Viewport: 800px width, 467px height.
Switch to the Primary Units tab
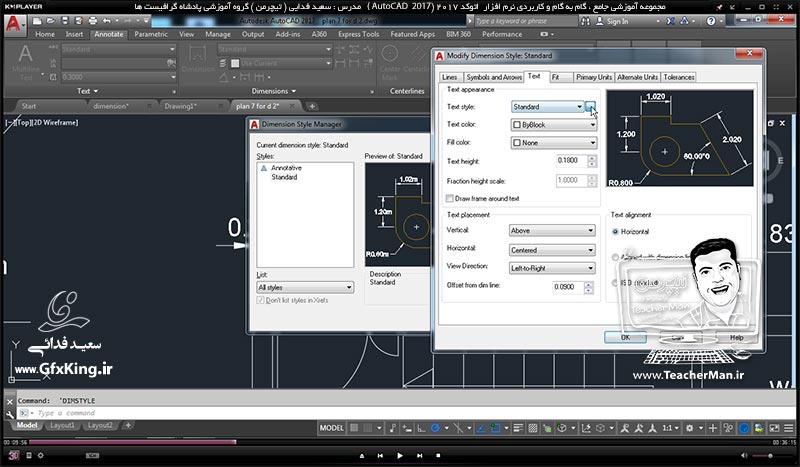coord(594,77)
